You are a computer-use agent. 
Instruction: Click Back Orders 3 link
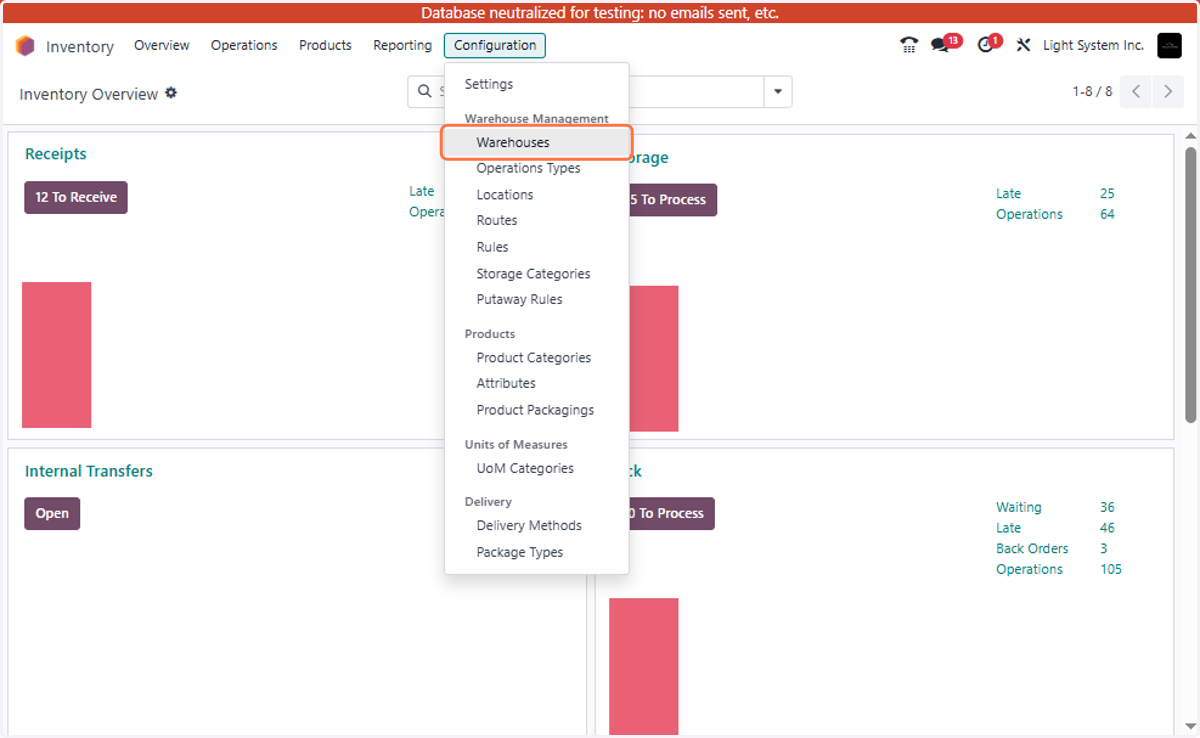click(x=1051, y=548)
